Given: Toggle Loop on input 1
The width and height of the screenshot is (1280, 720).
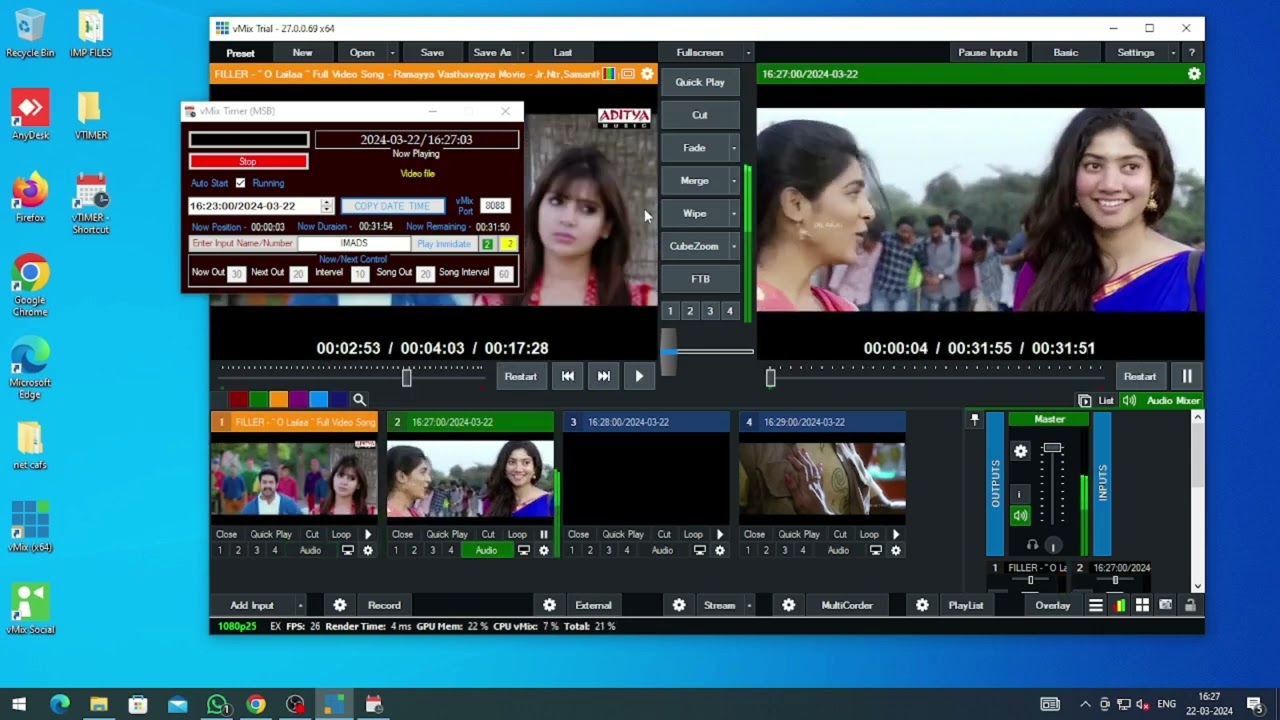Looking at the screenshot, I should (x=341, y=535).
